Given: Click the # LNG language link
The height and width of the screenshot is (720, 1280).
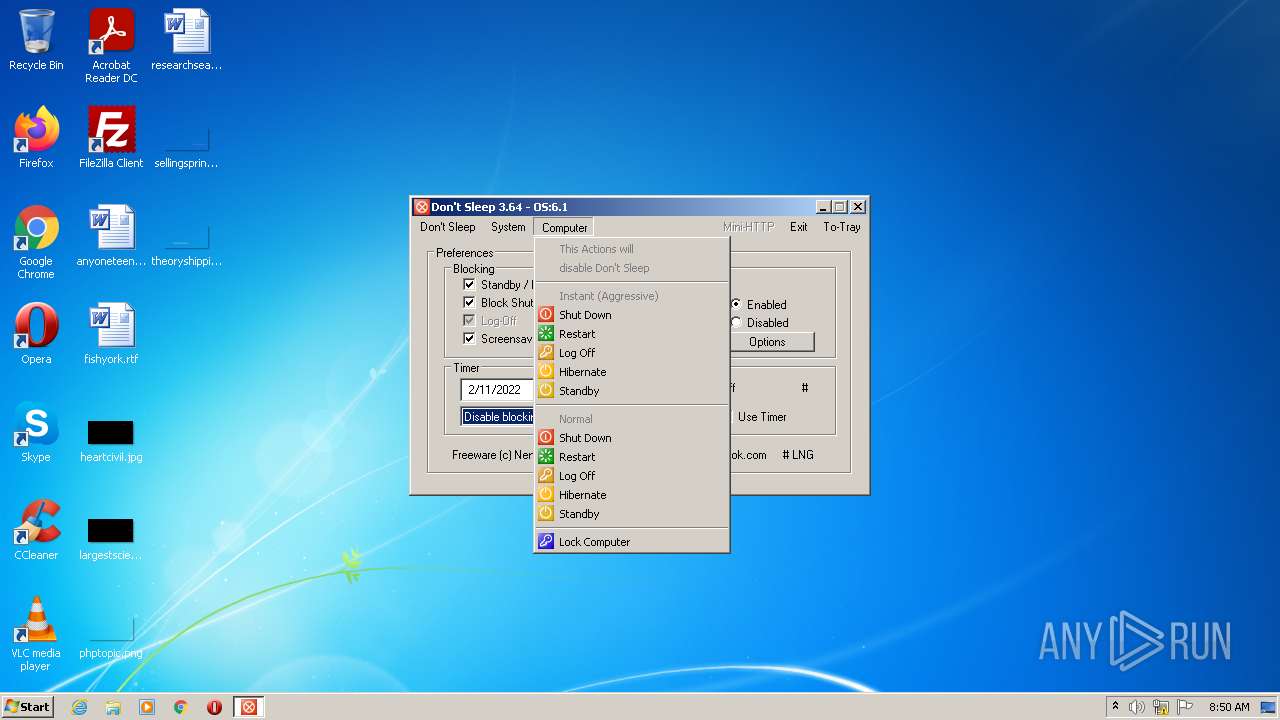Looking at the screenshot, I should (798, 455).
